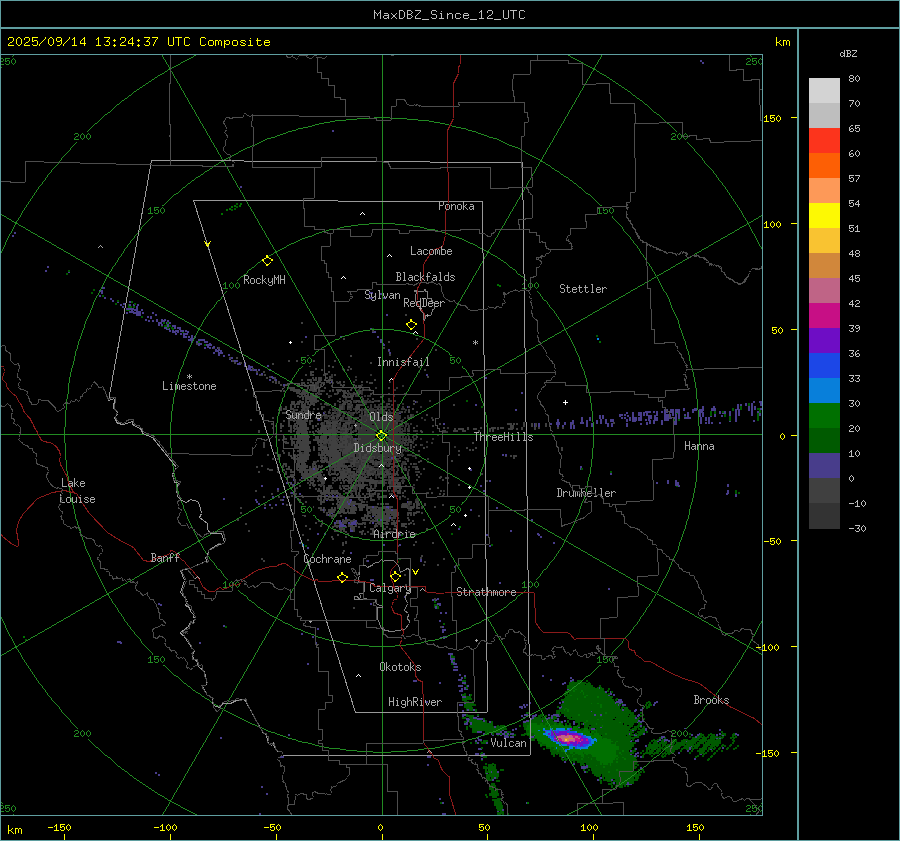
Task: Click the -150 tick label on bottom axis
Action: point(59,827)
